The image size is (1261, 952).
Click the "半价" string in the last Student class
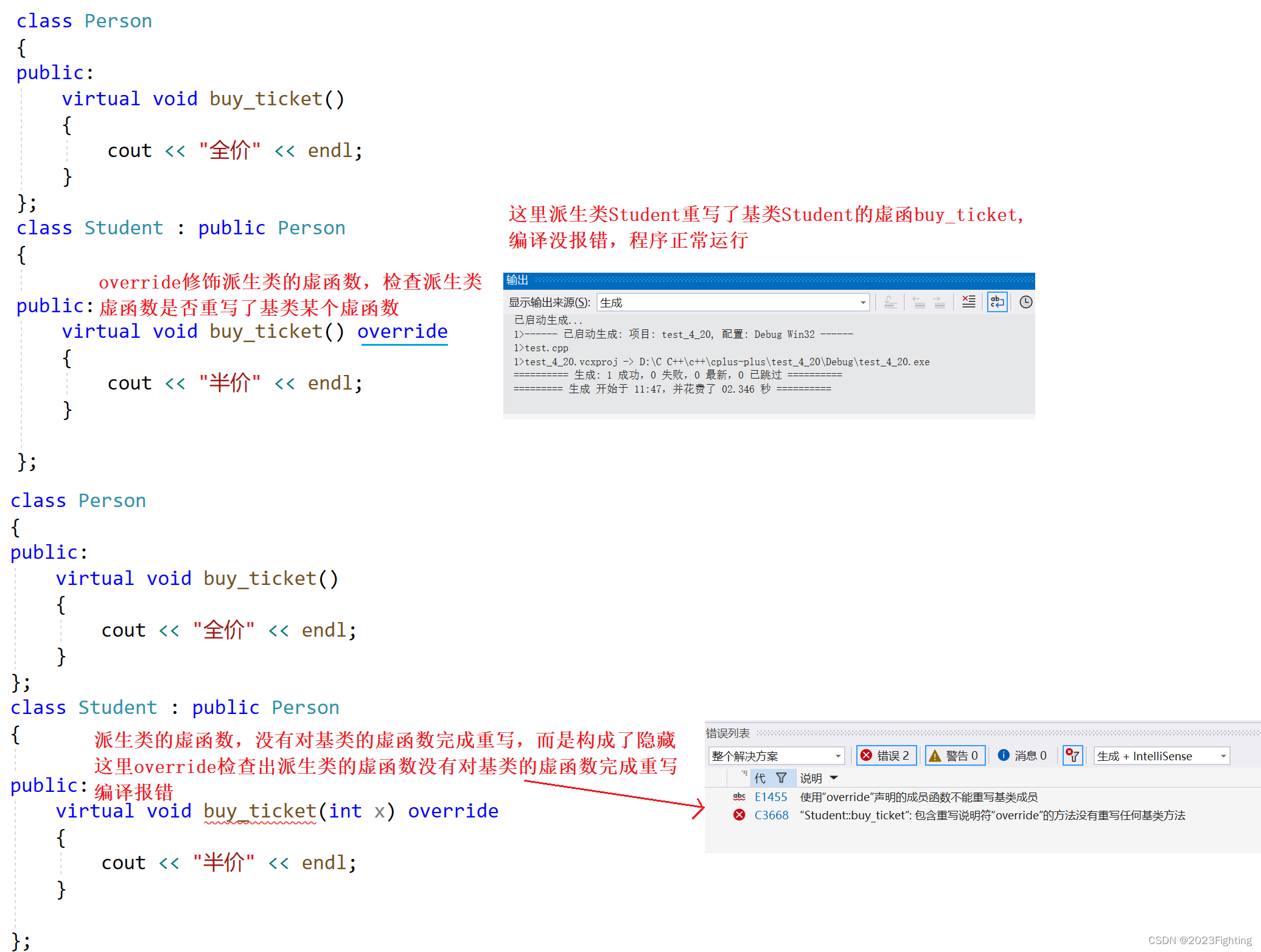[223, 863]
